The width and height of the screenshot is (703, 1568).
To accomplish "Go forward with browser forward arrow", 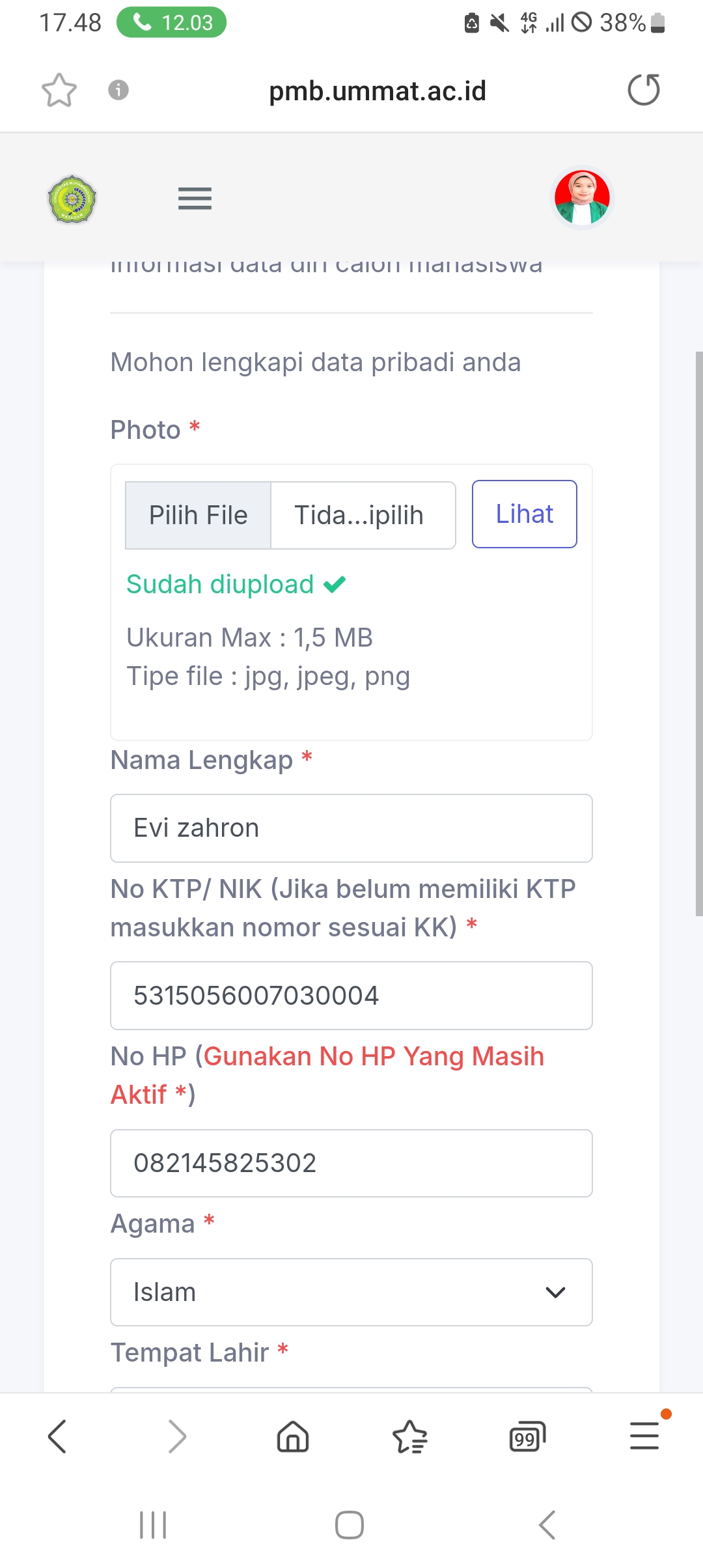I will click(176, 1436).
